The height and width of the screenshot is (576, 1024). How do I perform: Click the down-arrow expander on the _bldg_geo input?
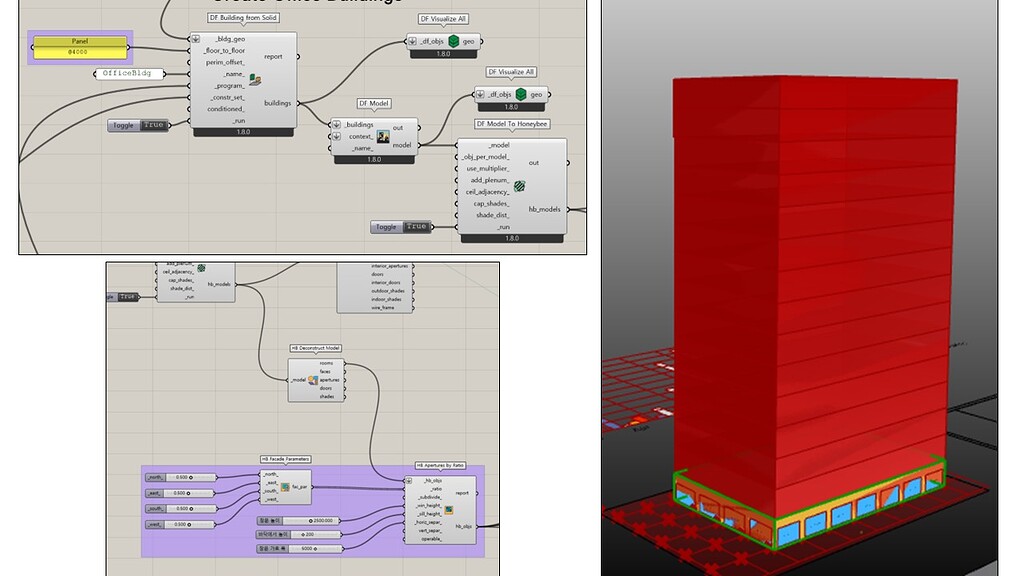[195, 38]
